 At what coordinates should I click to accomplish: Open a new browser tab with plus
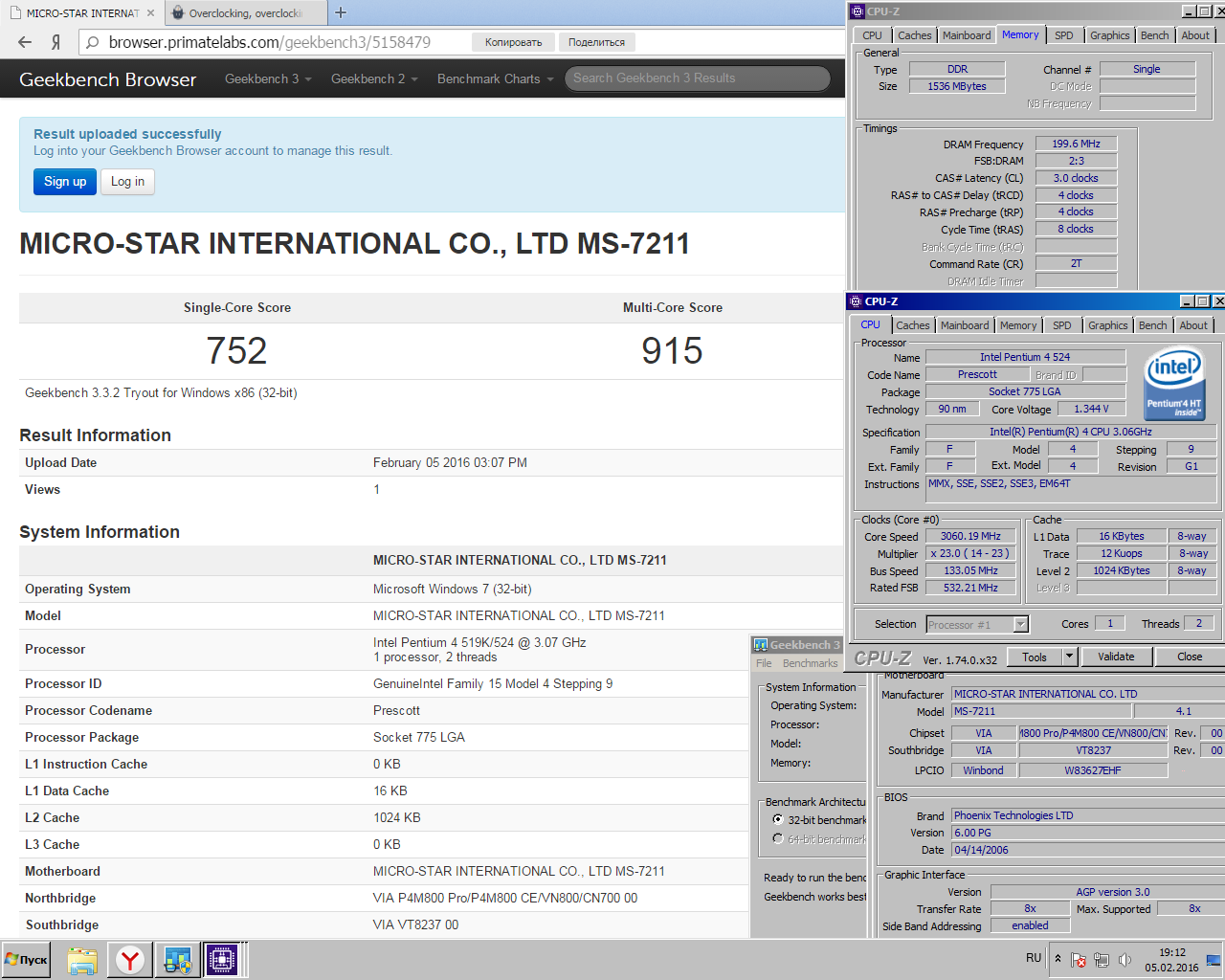[x=341, y=12]
